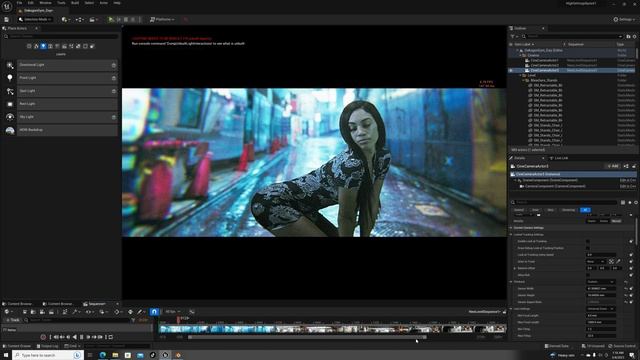Click the Sequencer add Track button
This screenshot has height=360, width=640.
pyautogui.click(x=12, y=320)
